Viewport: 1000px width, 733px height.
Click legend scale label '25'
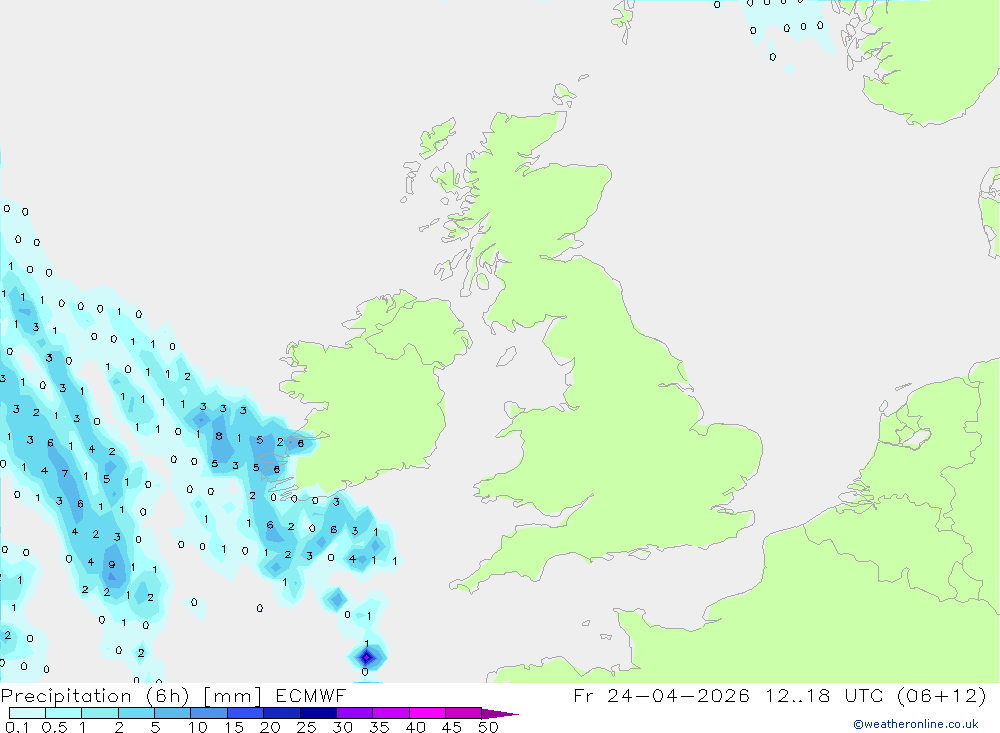click(x=306, y=727)
